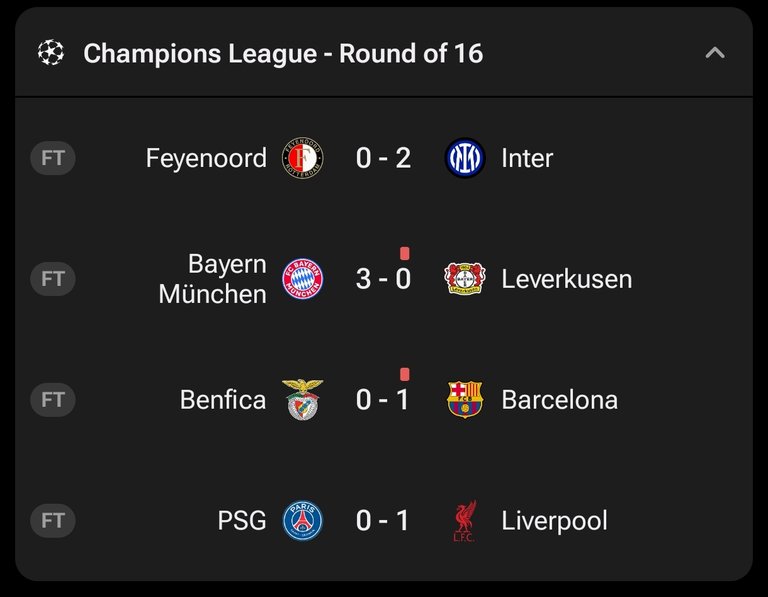
Task: Click the red card indicator above Leverkusen score
Action: tap(405, 253)
